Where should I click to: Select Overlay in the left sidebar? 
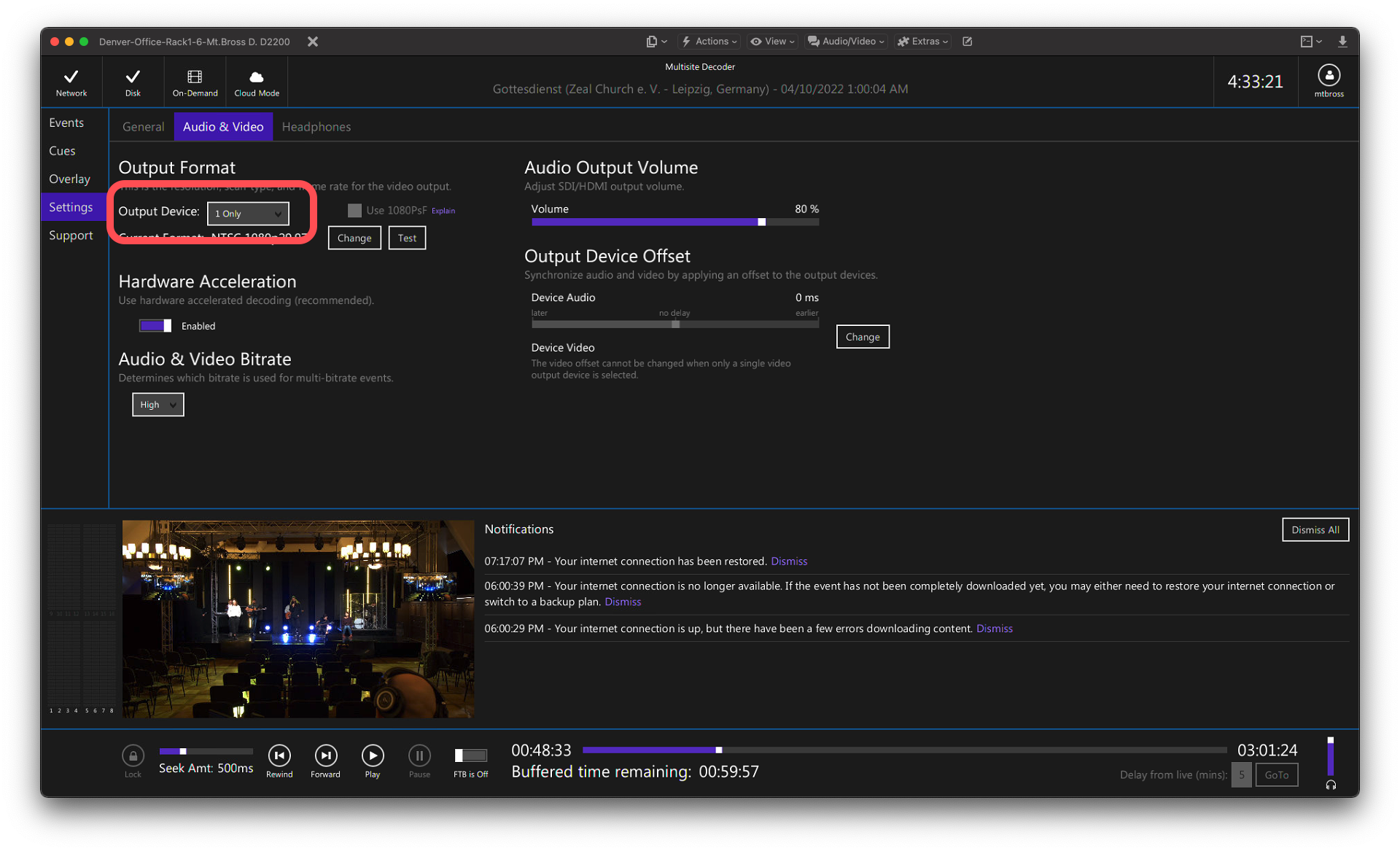[69, 179]
